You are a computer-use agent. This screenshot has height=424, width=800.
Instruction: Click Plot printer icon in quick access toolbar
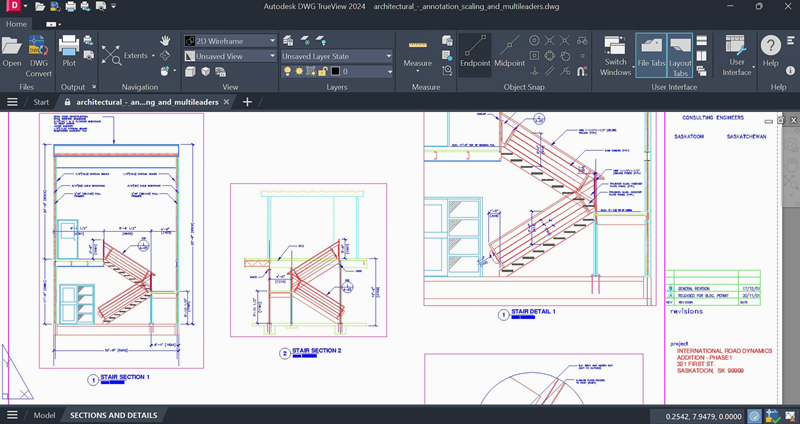pos(70,7)
